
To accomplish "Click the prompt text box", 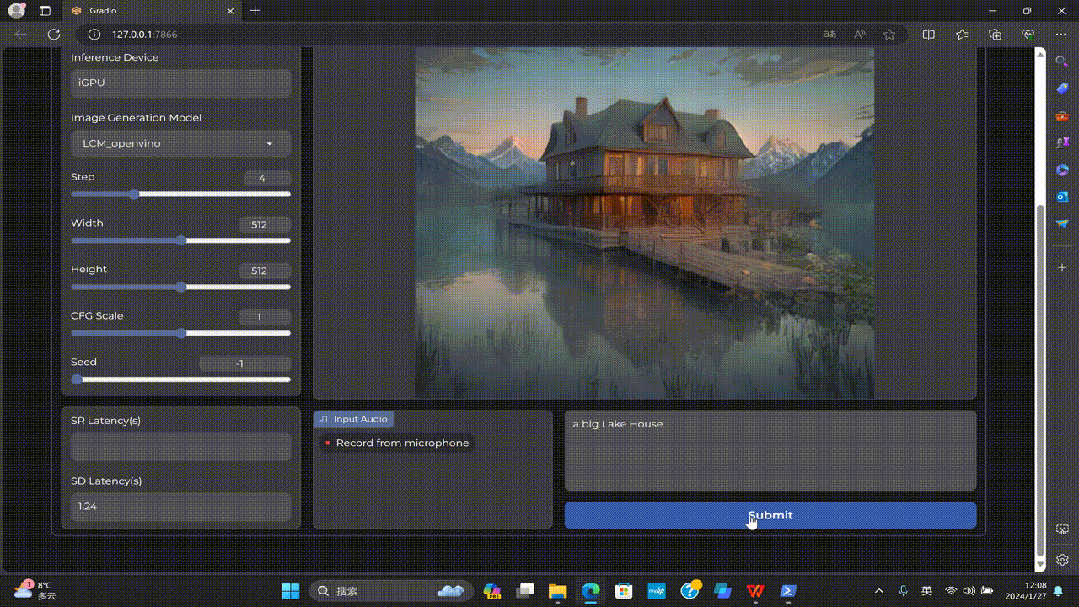I will tap(770, 451).
